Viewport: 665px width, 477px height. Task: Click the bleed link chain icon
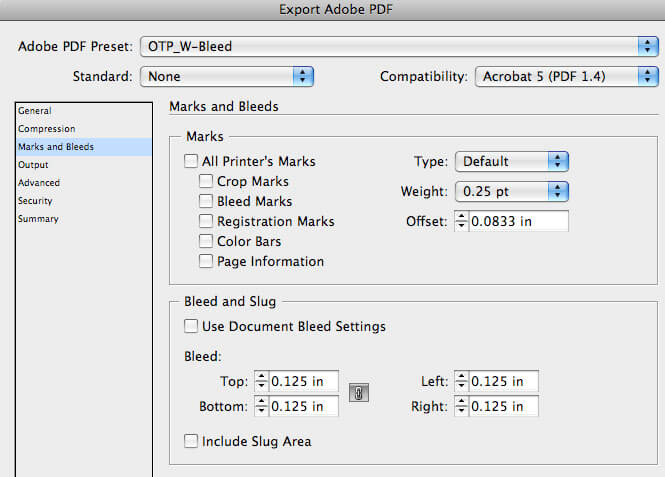click(x=359, y=393)
